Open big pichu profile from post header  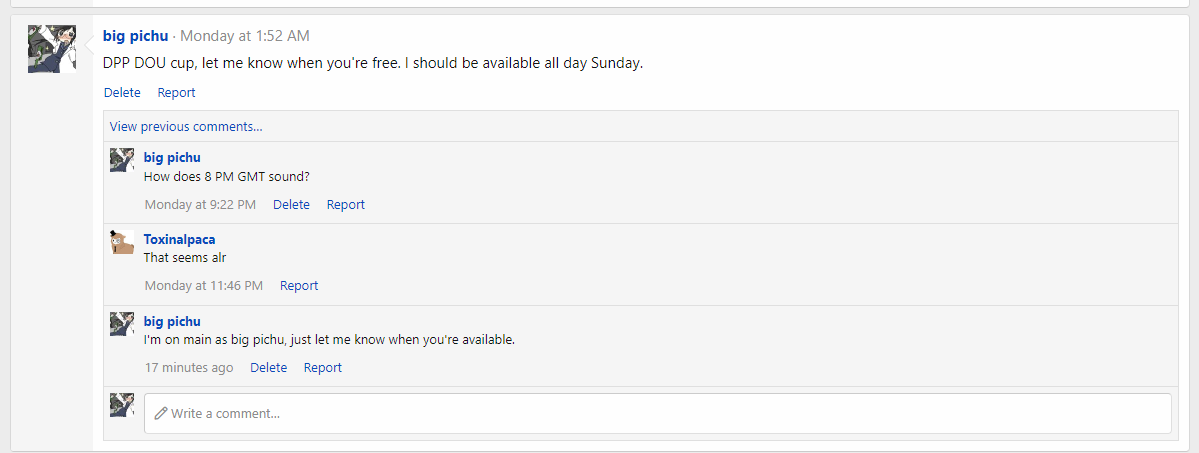coord(135,36)
